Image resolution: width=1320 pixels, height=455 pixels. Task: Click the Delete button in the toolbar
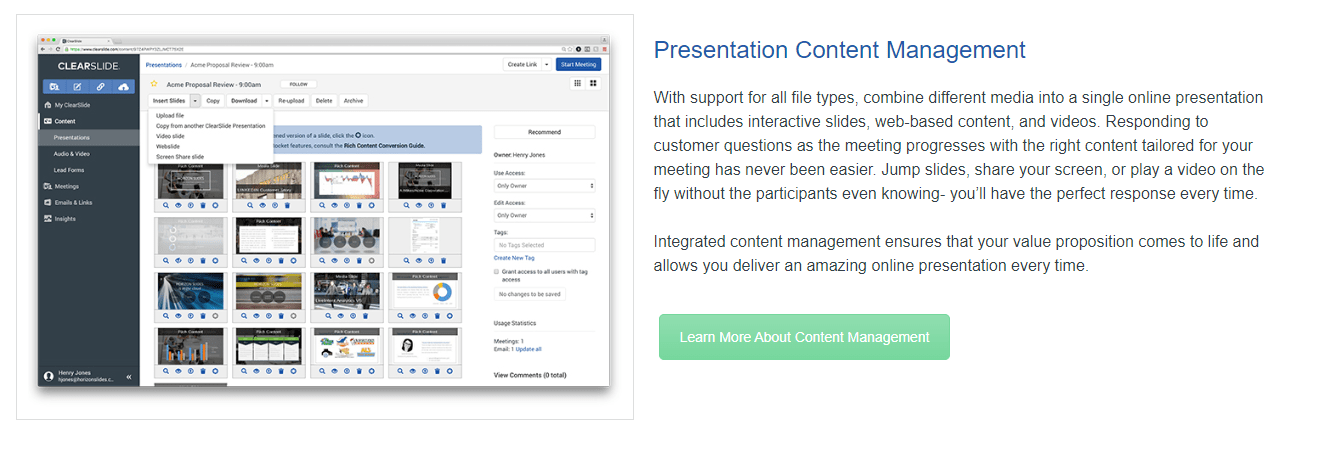[x=324, y=101]
